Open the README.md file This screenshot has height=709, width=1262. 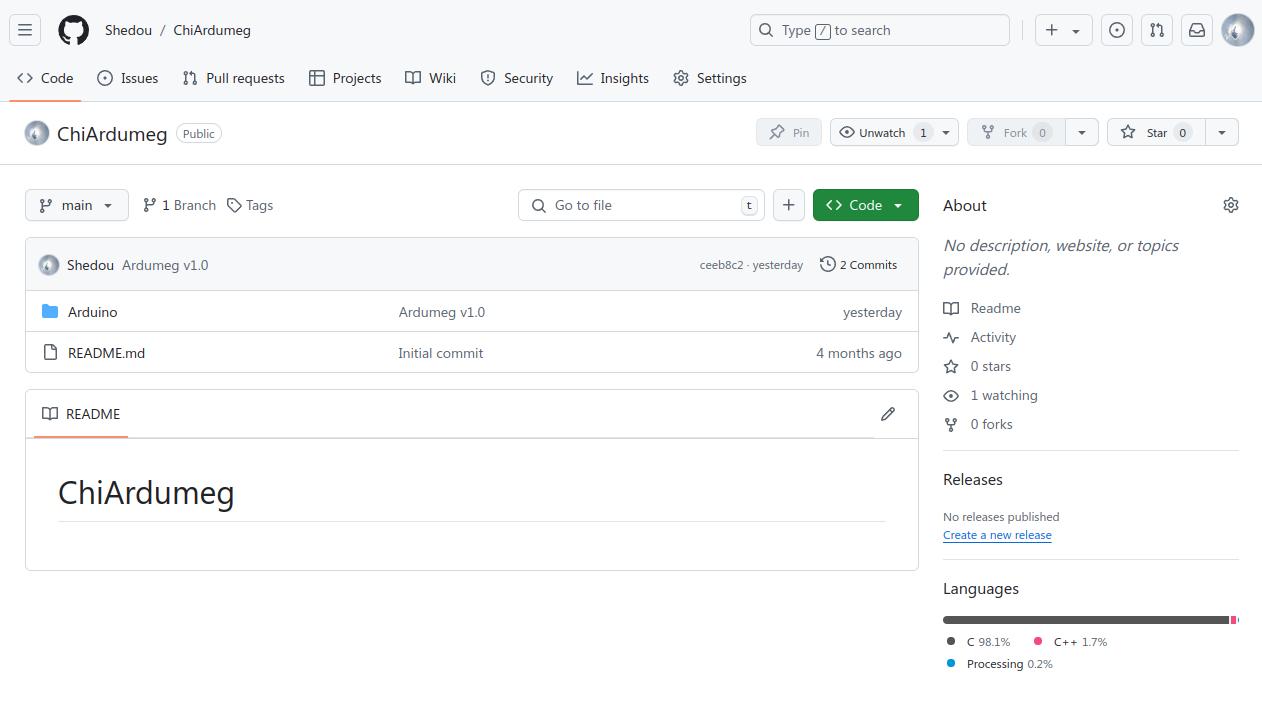[x=106, y=353]
